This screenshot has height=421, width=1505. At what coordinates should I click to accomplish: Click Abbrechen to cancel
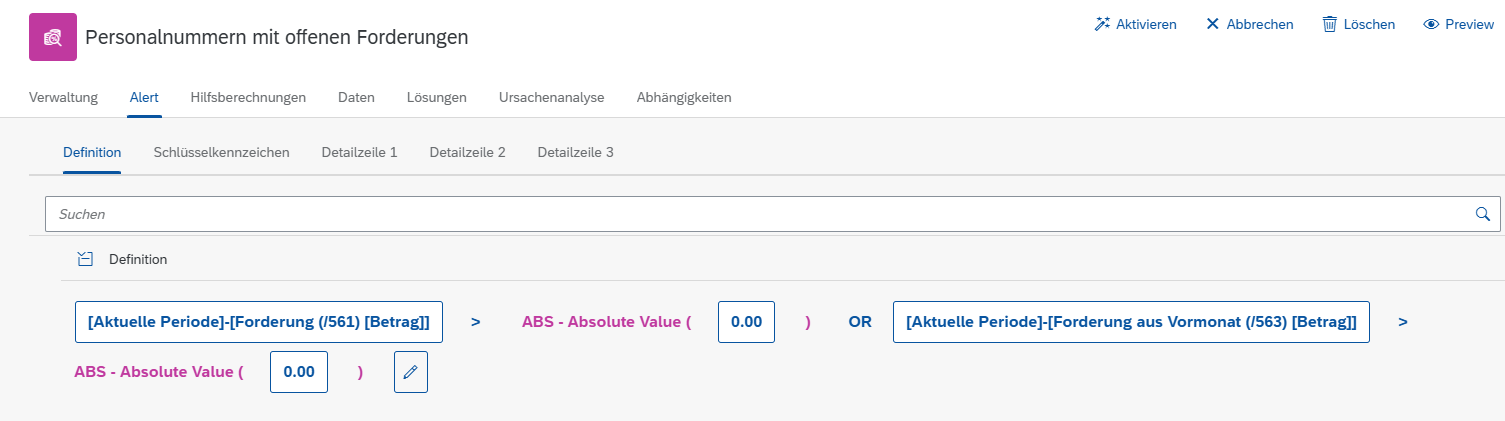1249,24
